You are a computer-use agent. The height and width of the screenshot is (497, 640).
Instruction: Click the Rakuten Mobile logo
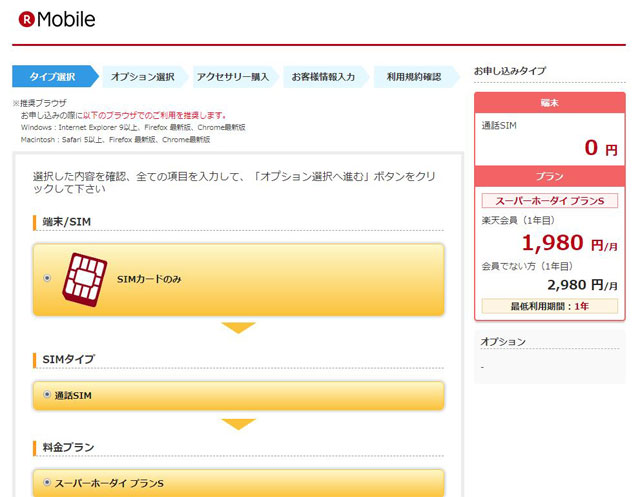coord(57,19)
